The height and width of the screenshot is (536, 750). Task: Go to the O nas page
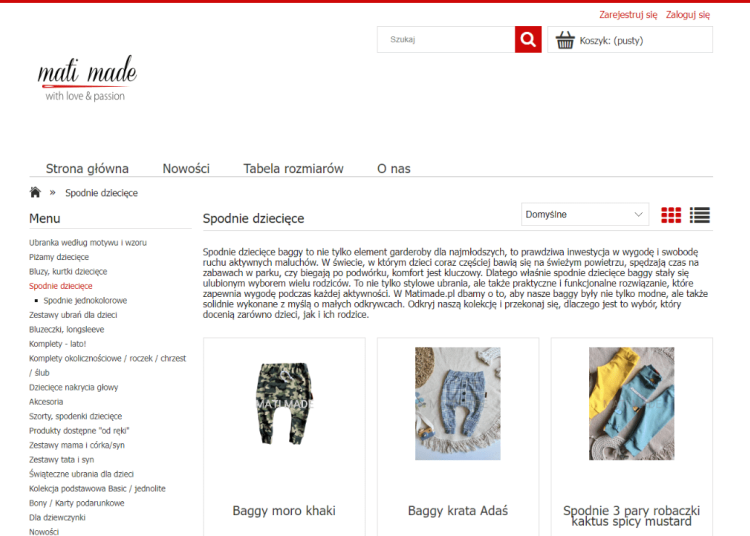[x=393, y=168]
